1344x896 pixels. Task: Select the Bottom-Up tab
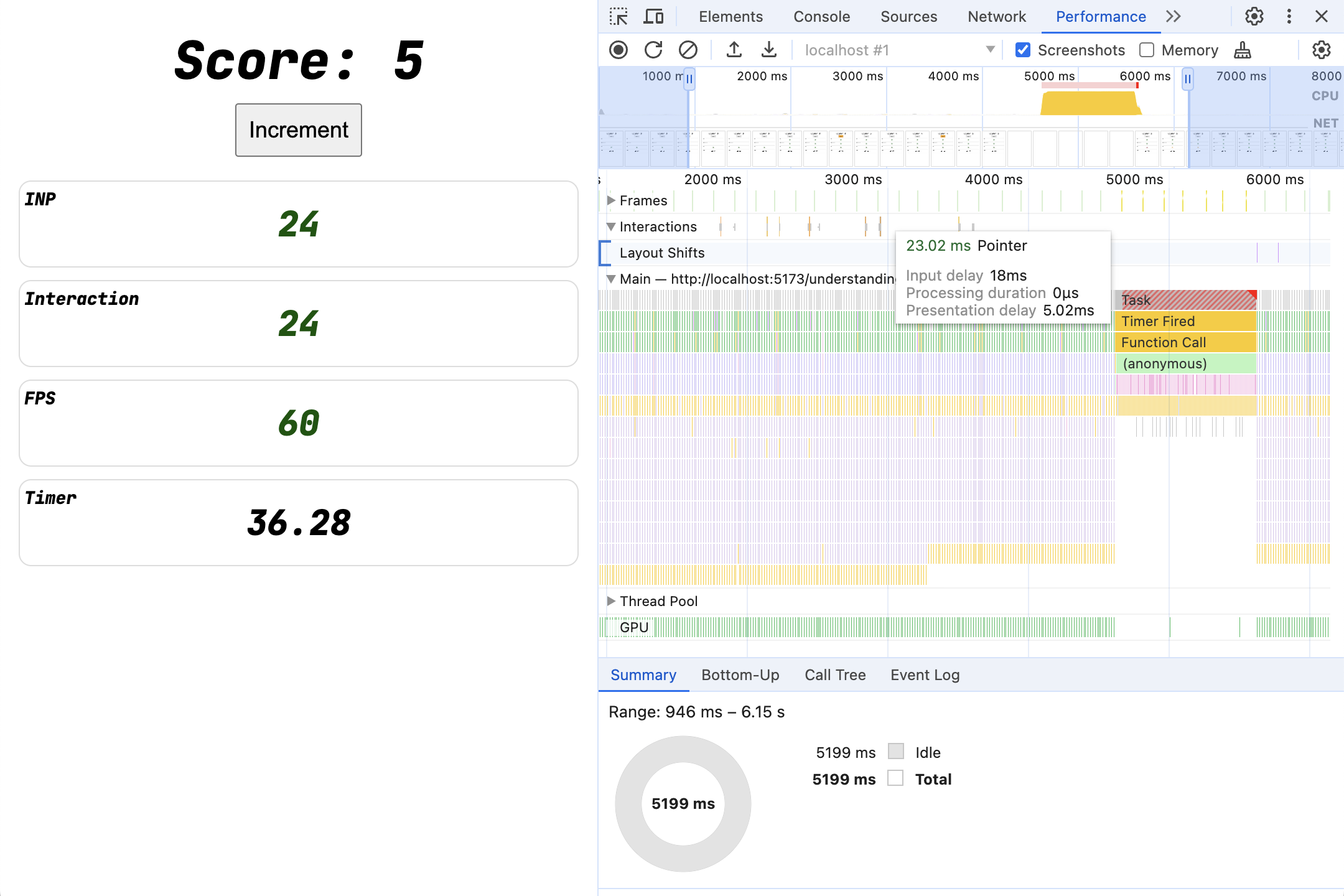click(x=740, y=674)
